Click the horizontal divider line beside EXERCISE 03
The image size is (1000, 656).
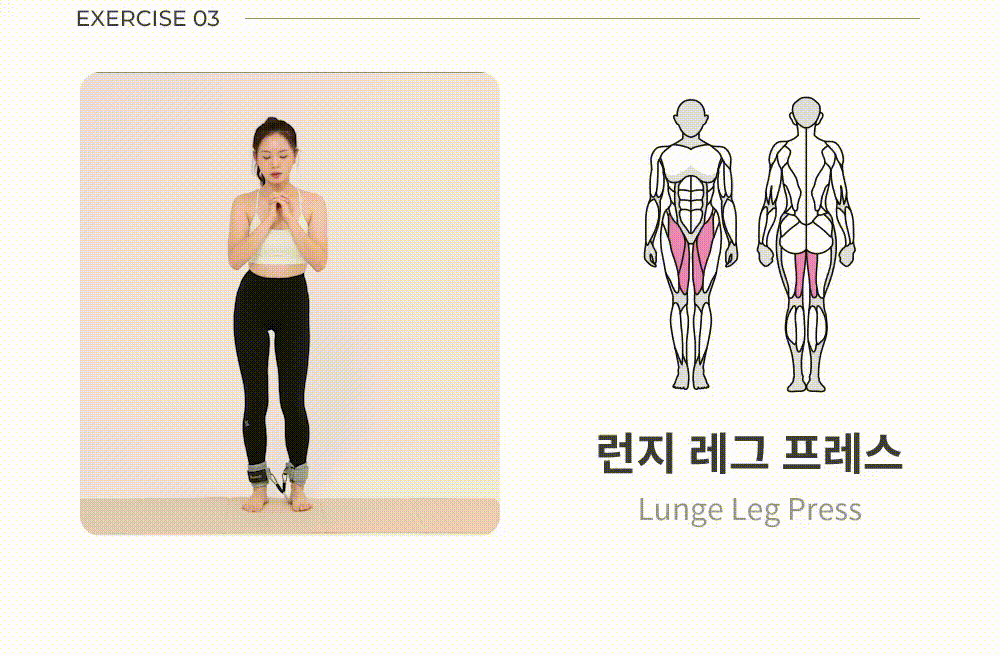(582, 18)
